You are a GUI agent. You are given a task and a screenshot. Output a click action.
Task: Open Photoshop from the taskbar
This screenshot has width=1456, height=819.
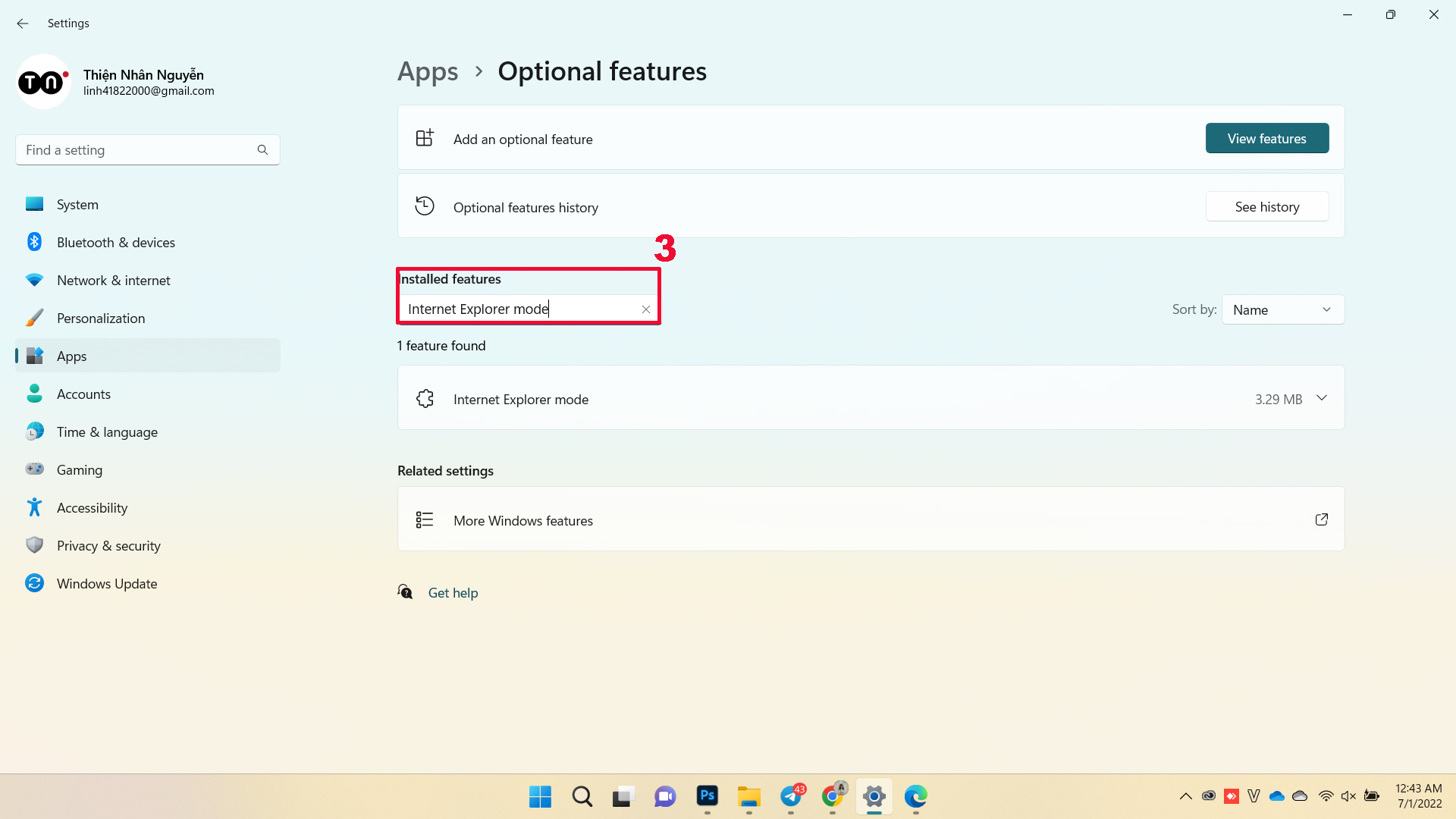tap(707, 796)
